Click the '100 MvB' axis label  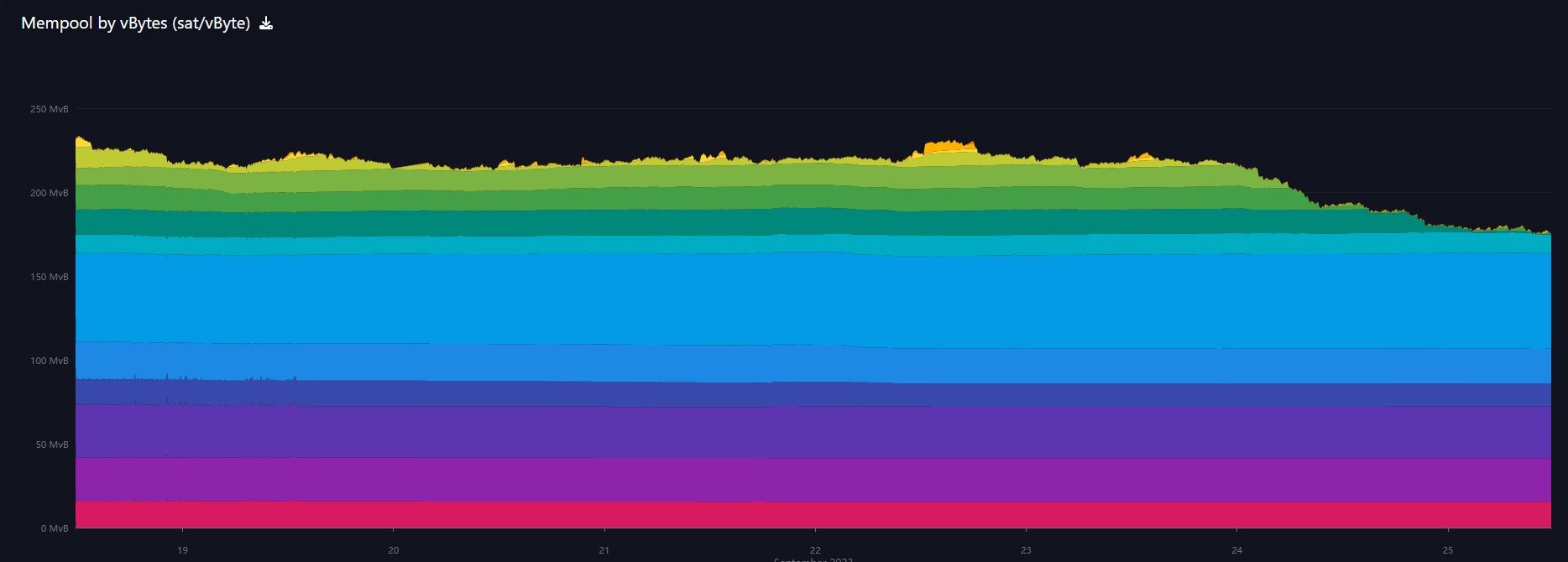[50, 361]
